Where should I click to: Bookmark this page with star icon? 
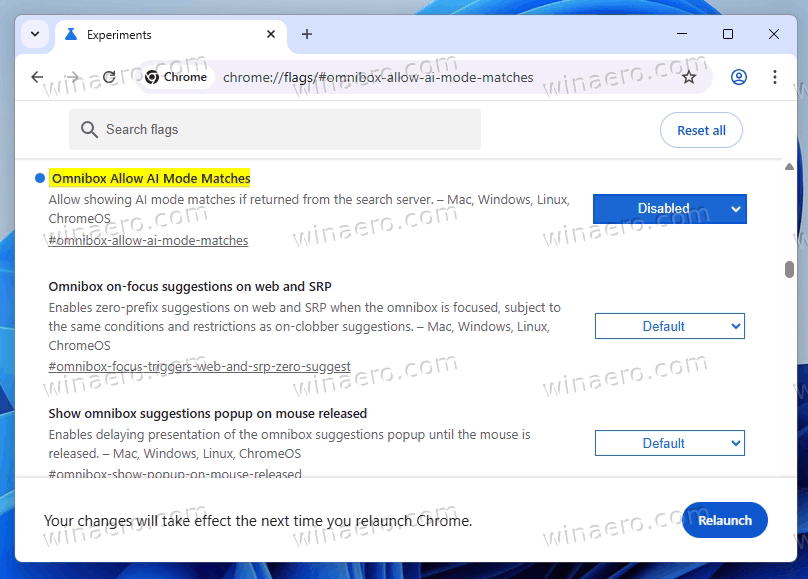pos(688,77)
